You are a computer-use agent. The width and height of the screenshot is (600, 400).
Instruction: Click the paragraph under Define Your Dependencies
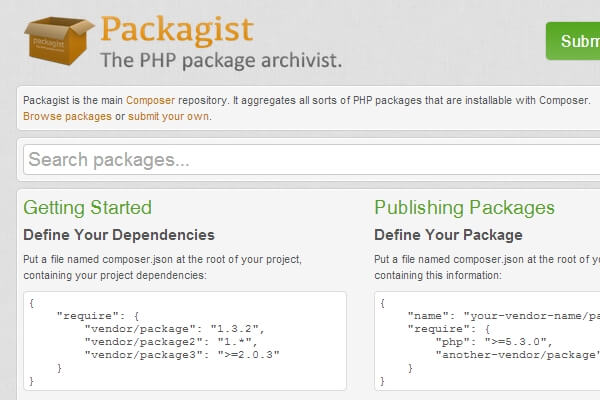pyautogui.click(x=163, y=267)
